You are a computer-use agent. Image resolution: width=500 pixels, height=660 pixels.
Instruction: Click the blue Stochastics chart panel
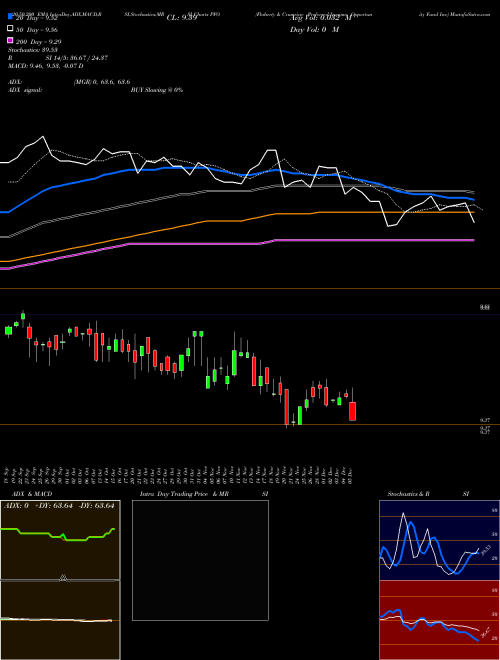pos(439,540)
